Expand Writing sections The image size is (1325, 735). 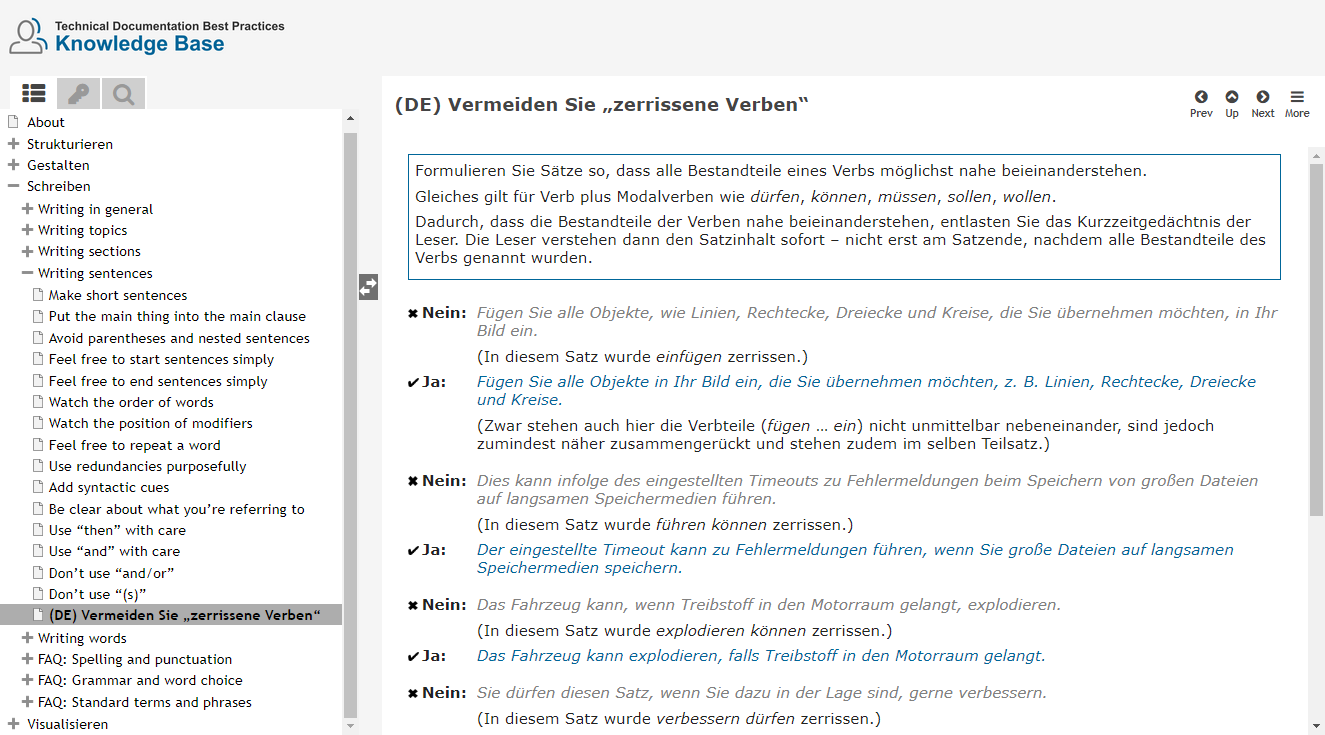tap(28, 251)
